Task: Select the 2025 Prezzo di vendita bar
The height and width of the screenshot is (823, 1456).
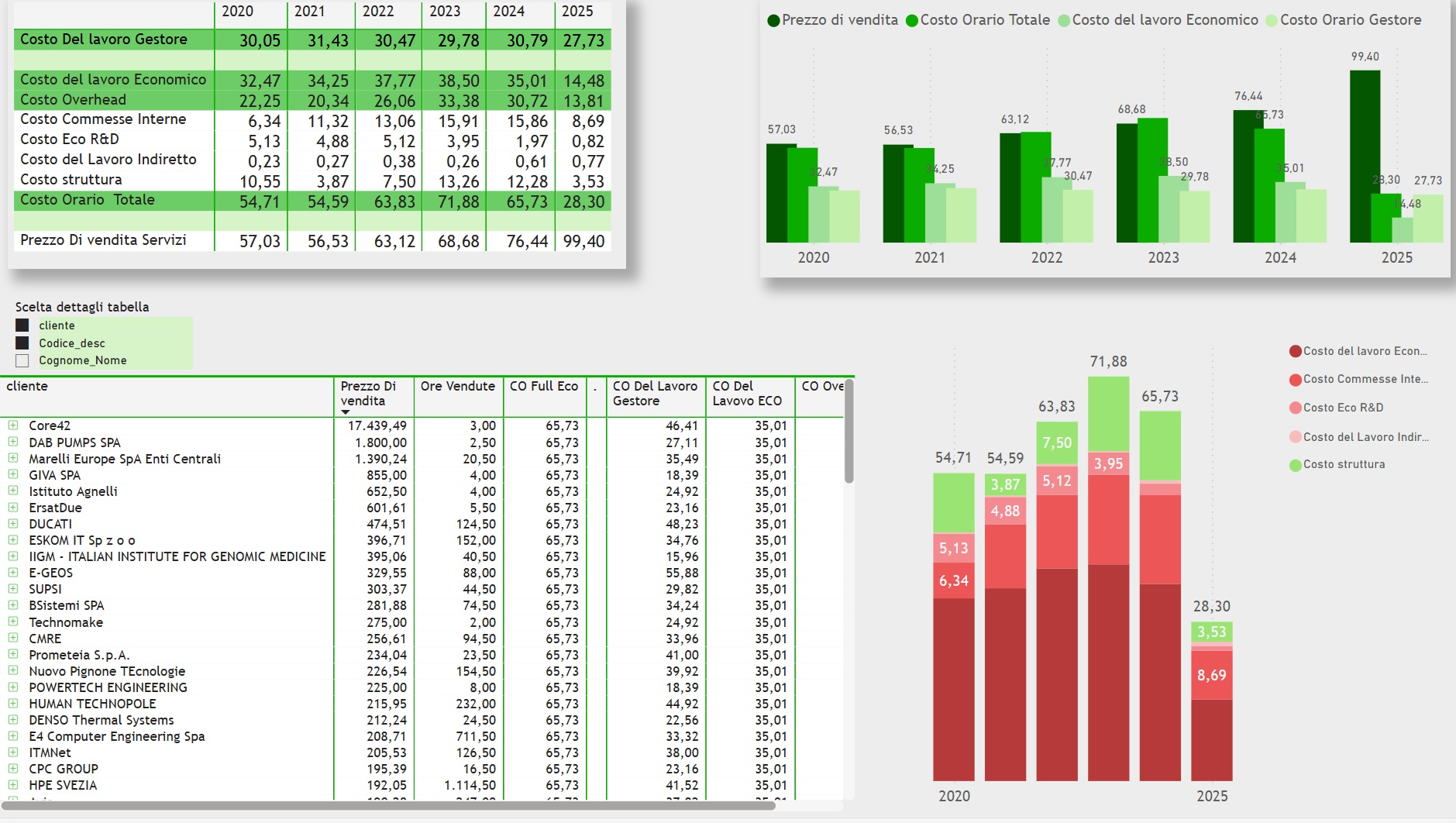Action: pos(1364,155)
